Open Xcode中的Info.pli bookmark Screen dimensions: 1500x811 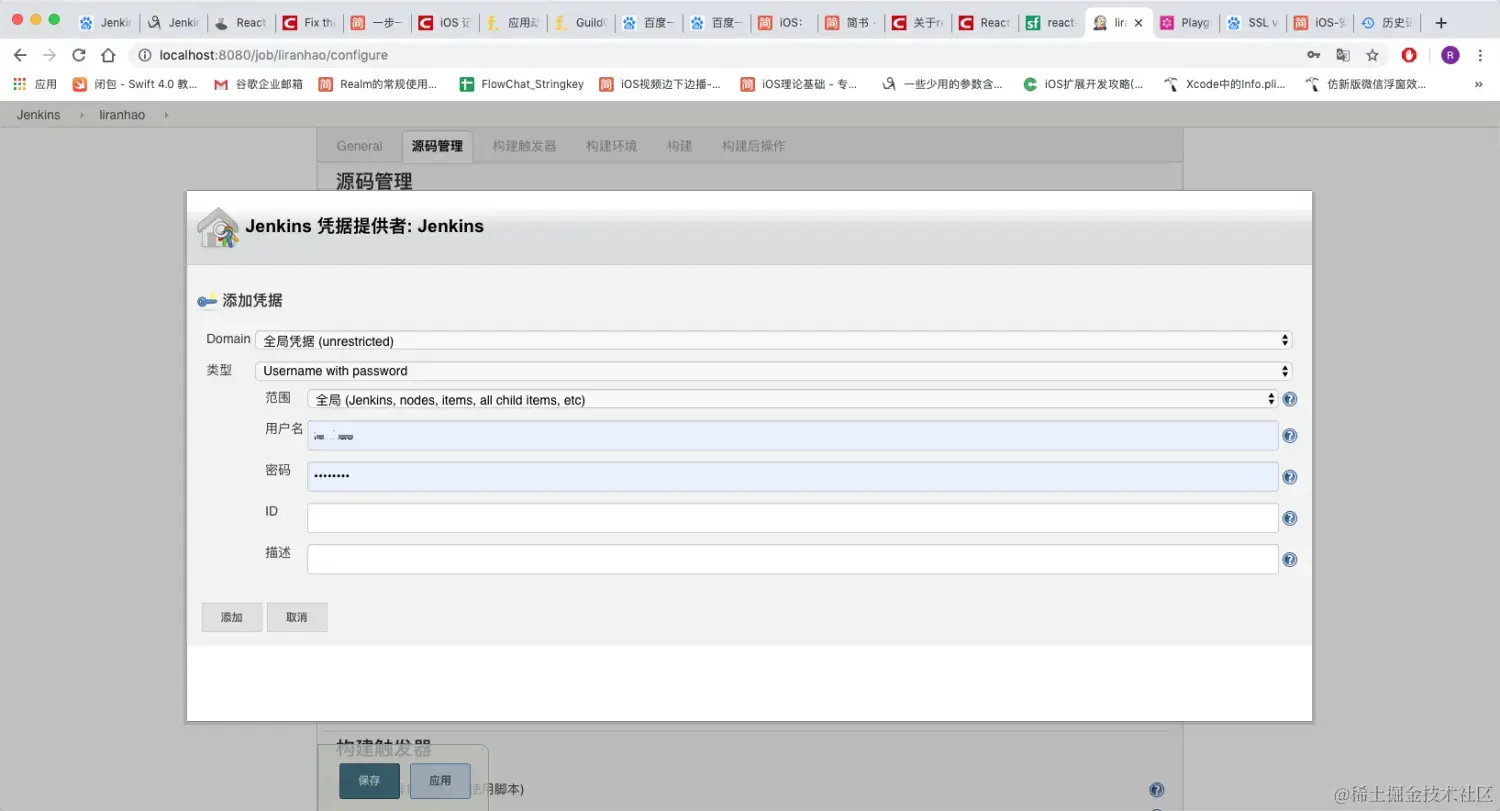(x=1225, y=85)
